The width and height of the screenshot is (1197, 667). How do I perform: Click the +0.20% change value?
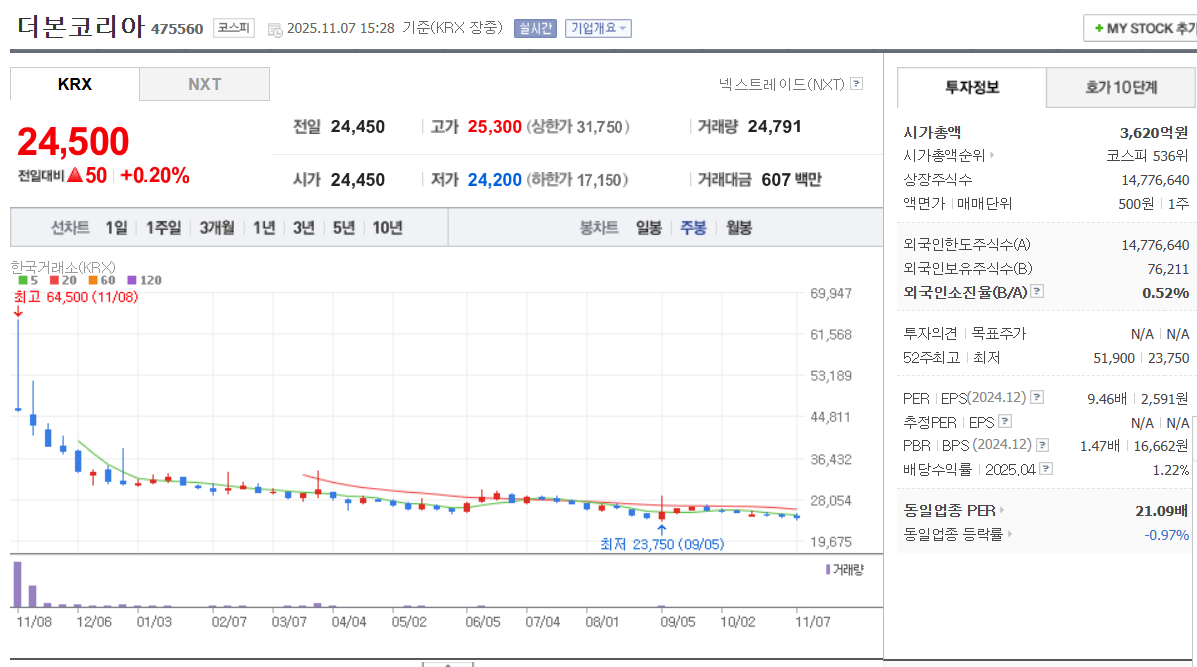155,176
